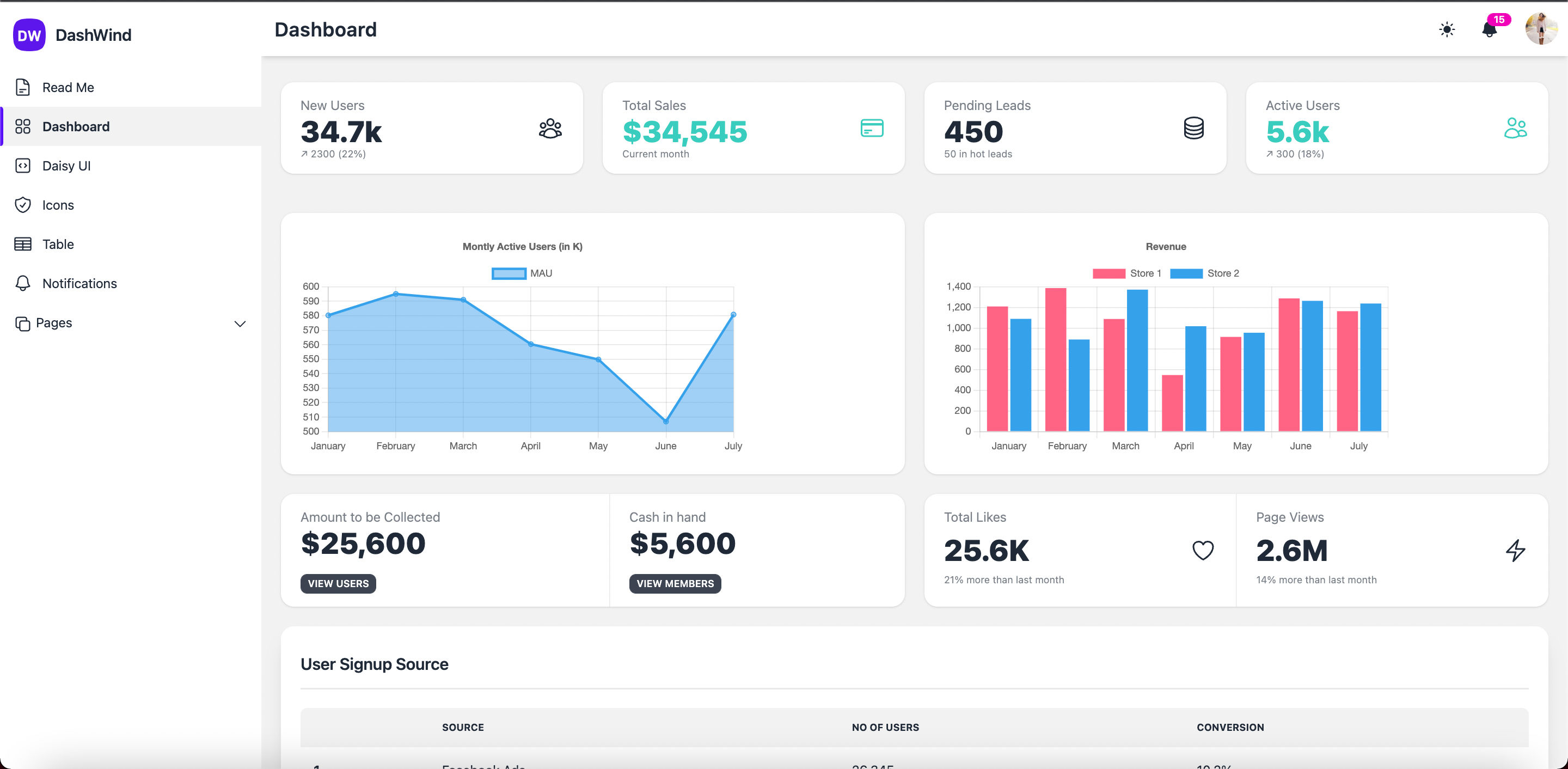Click the VIEW USERS button
The image size is (1568, 769).
(339, 583)
